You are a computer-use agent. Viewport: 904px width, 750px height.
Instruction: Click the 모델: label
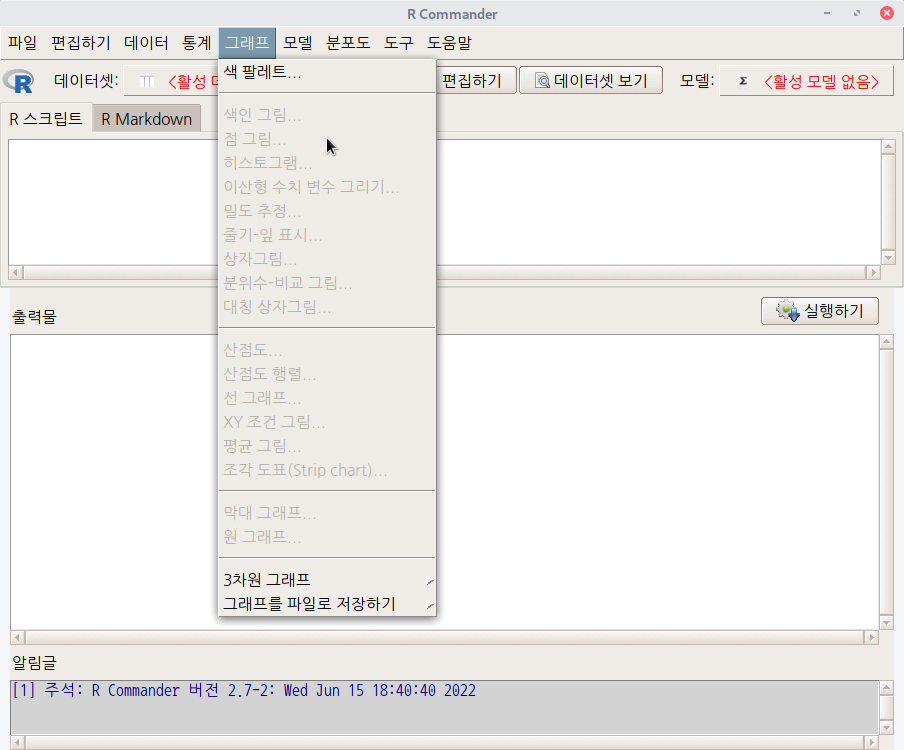pos(697,81)
